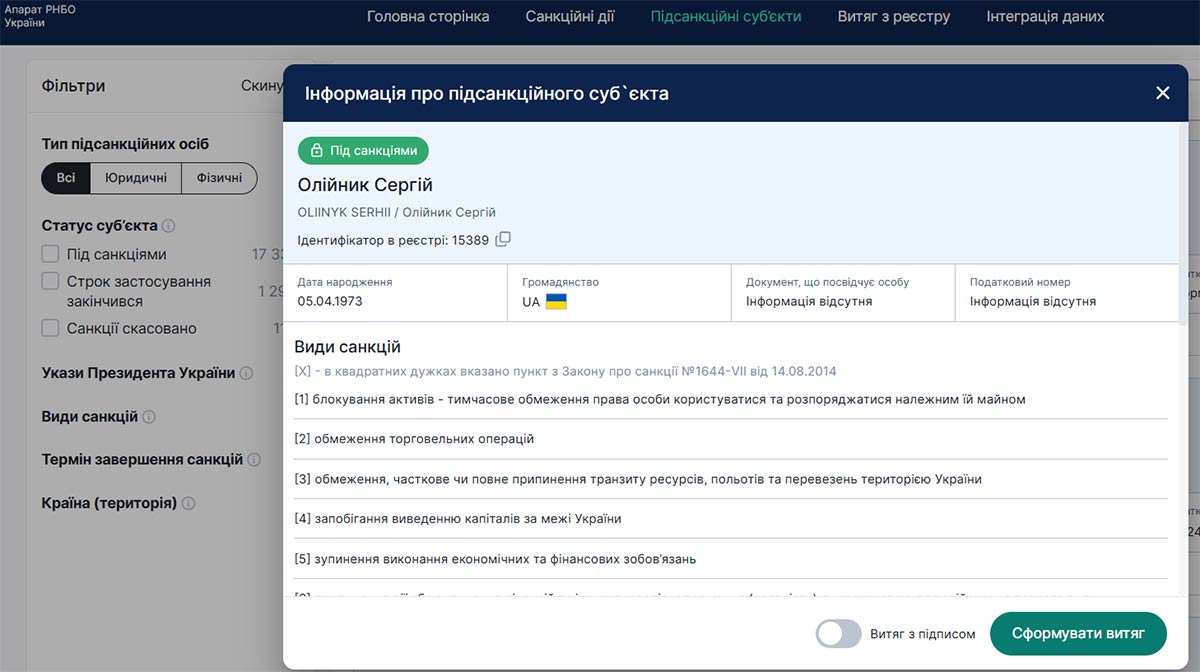Click the Під санкціями green status badge
1200x672 pixels.
(363, 151)
